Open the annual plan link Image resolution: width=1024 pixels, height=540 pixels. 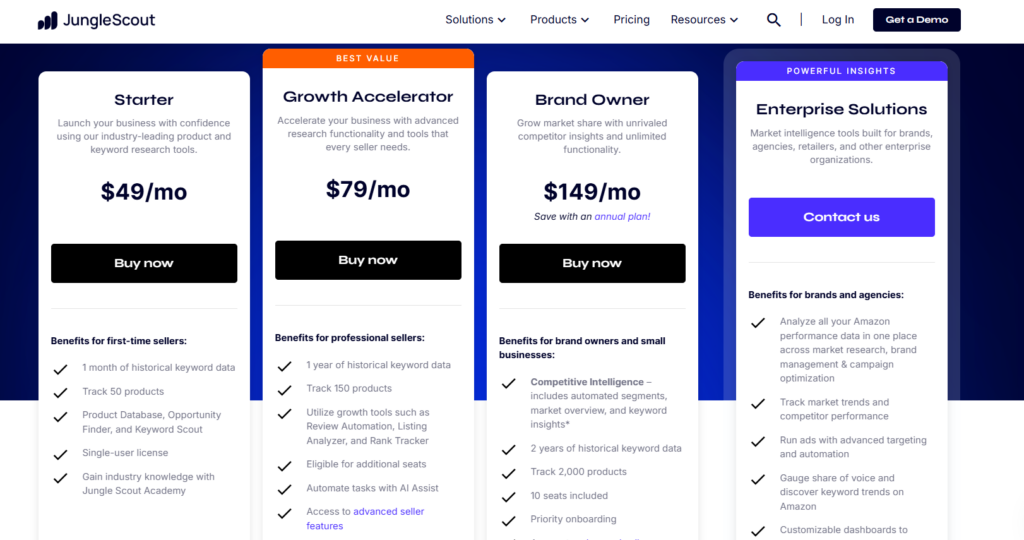622,217
